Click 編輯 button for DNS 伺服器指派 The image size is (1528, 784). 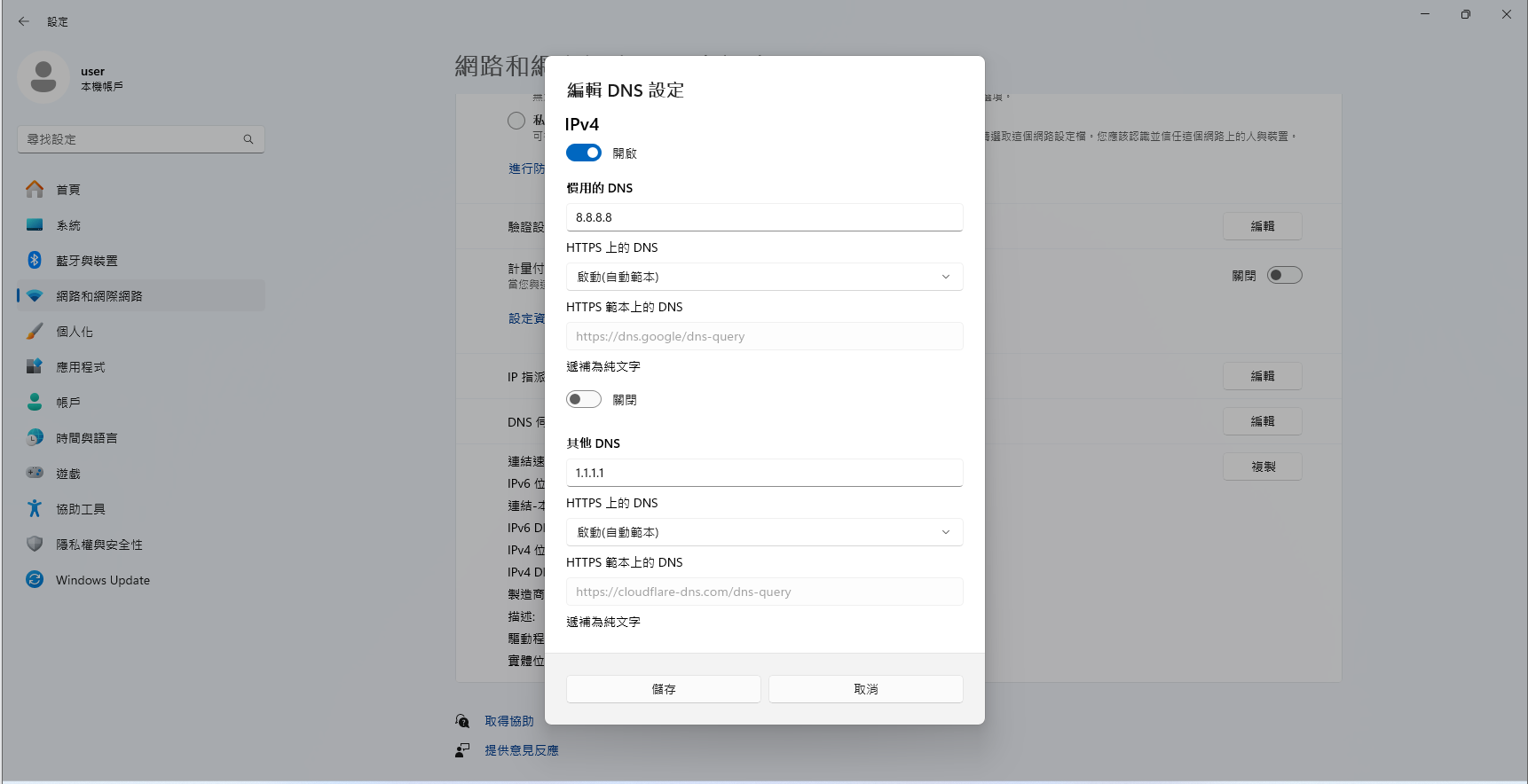point(1263,421)
